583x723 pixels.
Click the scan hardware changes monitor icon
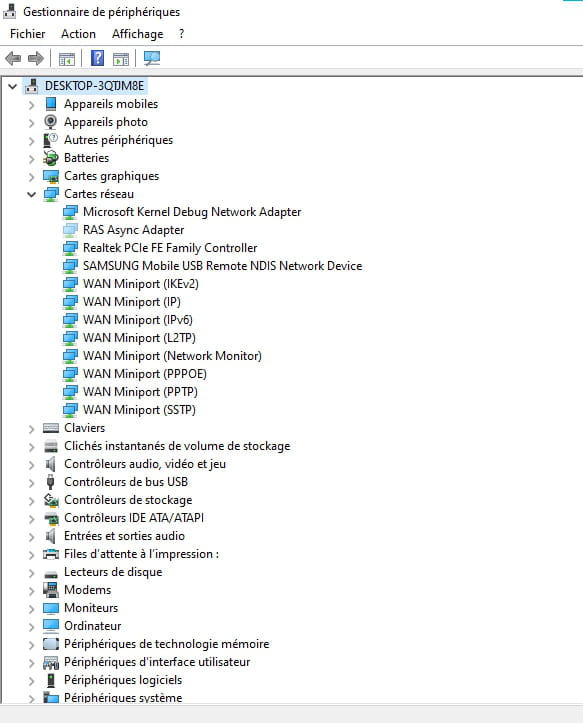tap(152, 58)
